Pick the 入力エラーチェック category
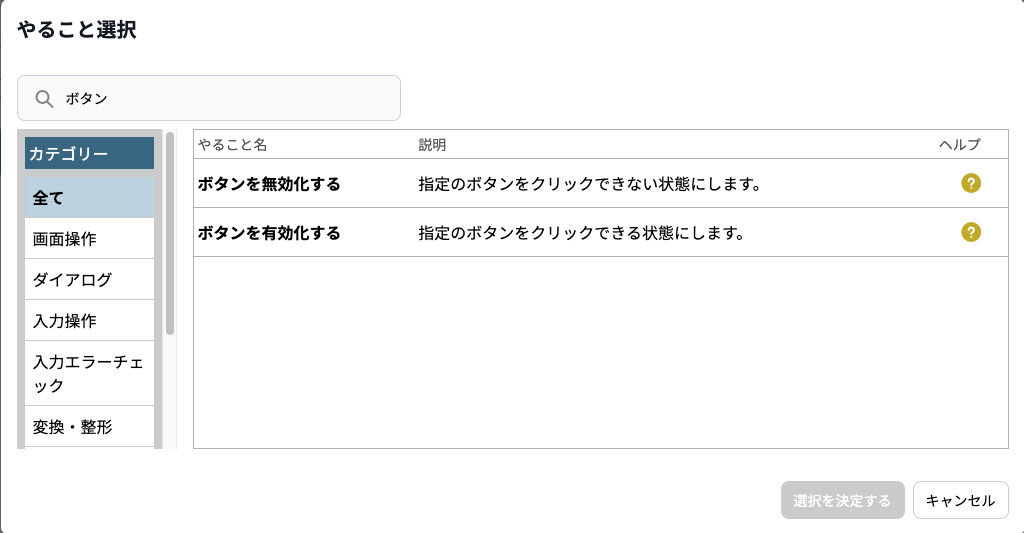 pyautogui.click(x=89, y=374)
